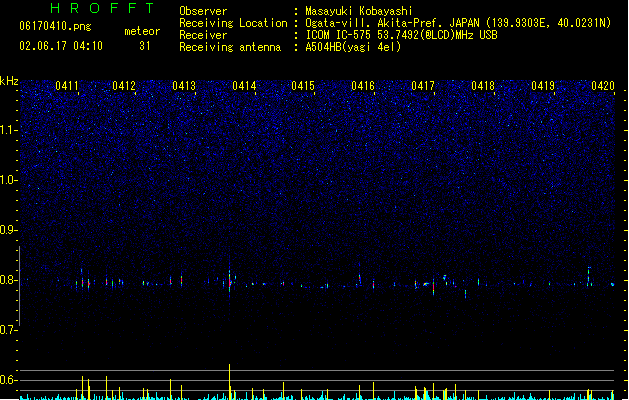Click the 'Receiver' field label
Screen dimensions: 629x400
click(x=203, y=35)
